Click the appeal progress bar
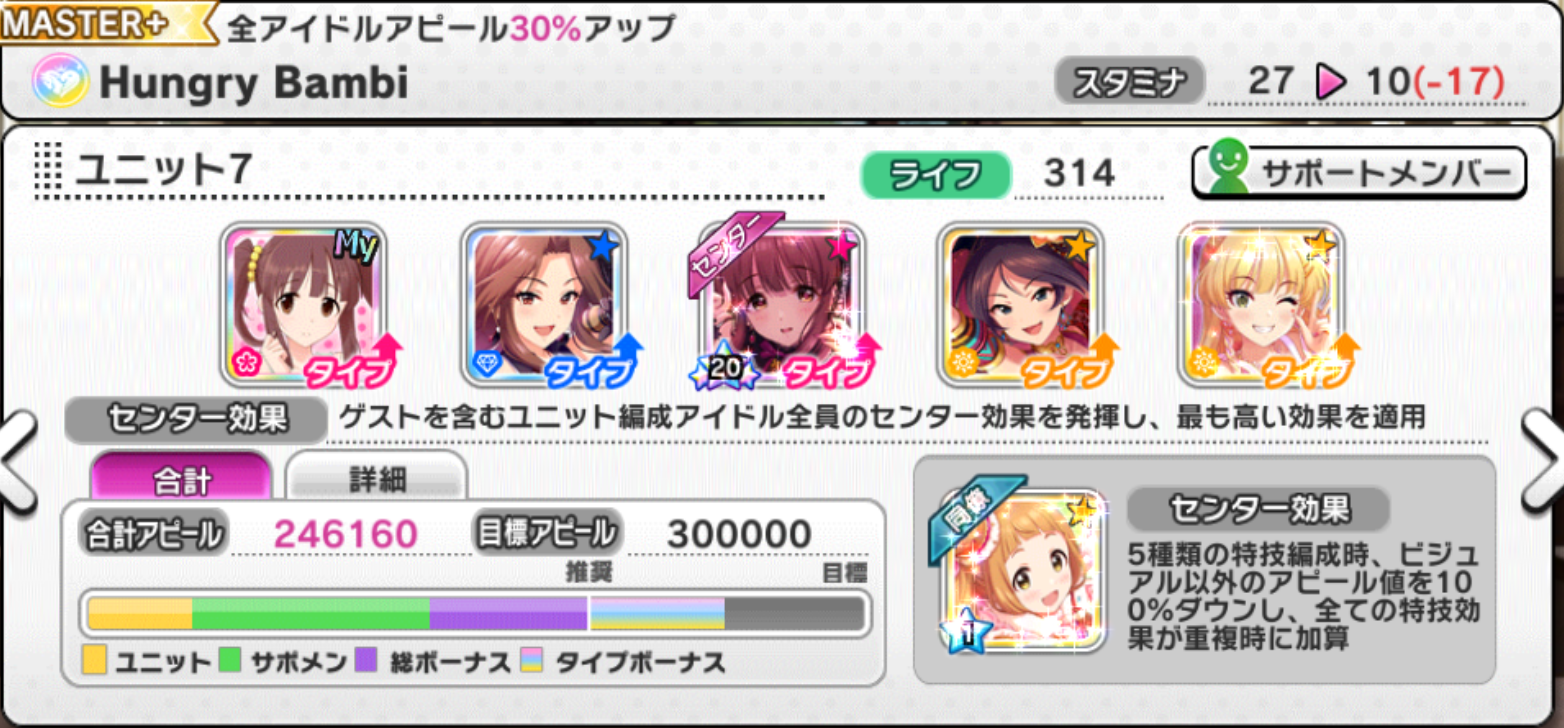The image size is (1564, 728). [475, 613]
